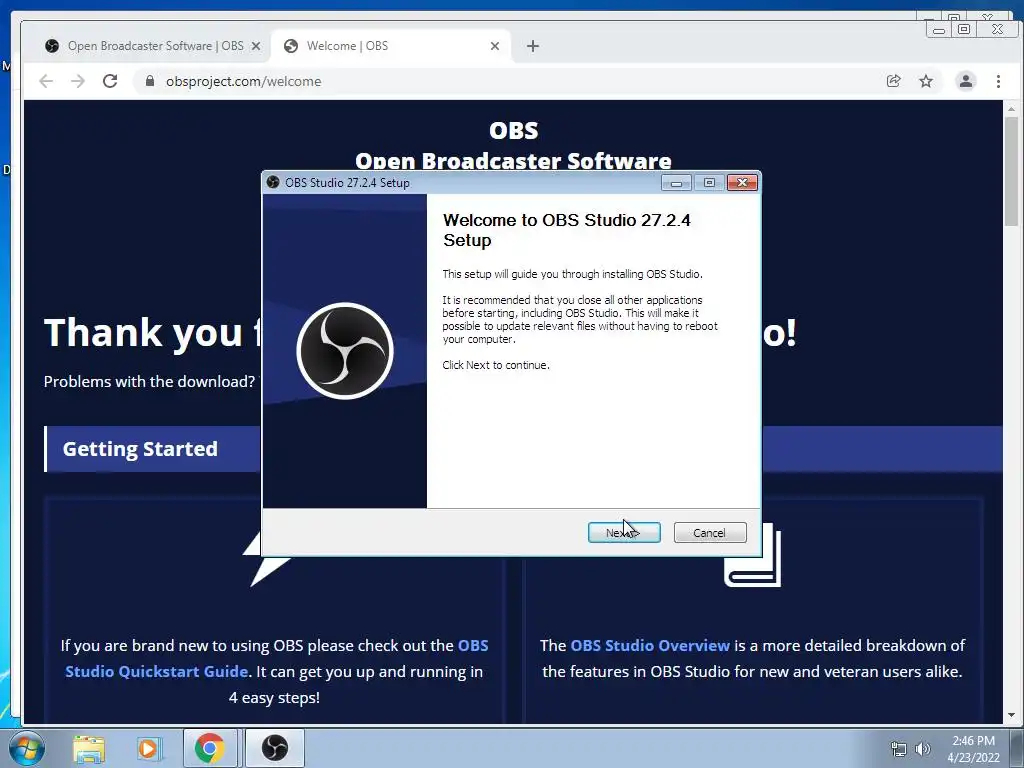Viewport: 1024px width, 768px height.
Task: Click the OBS logo in setup dialog title bar
Action: [x=273, y=182]
